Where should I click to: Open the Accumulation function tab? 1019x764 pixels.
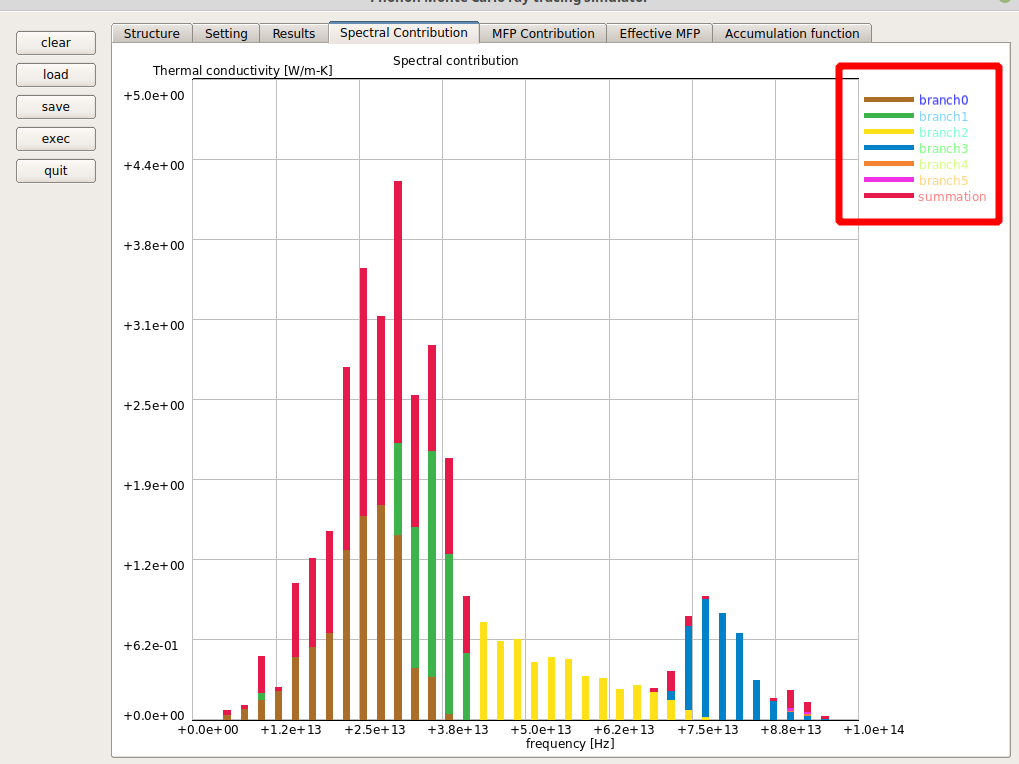[x=792, y=33]
